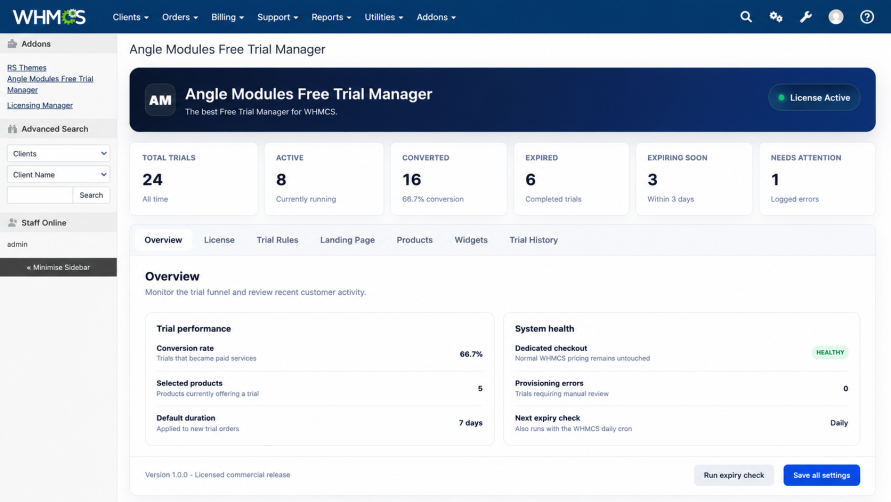Open the Orders menu
Viewport: 891px width, 502px height.
tap(180, 17)
